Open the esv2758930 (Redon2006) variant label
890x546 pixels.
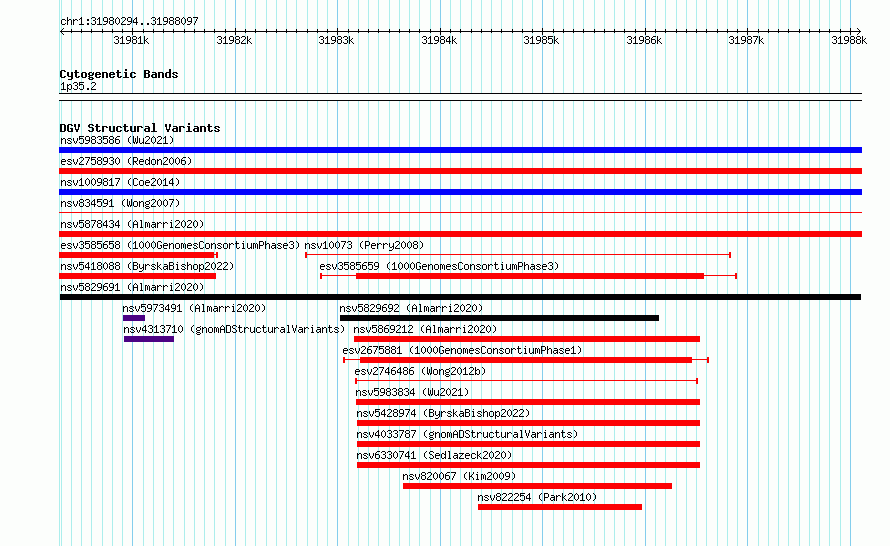point(126,161)
